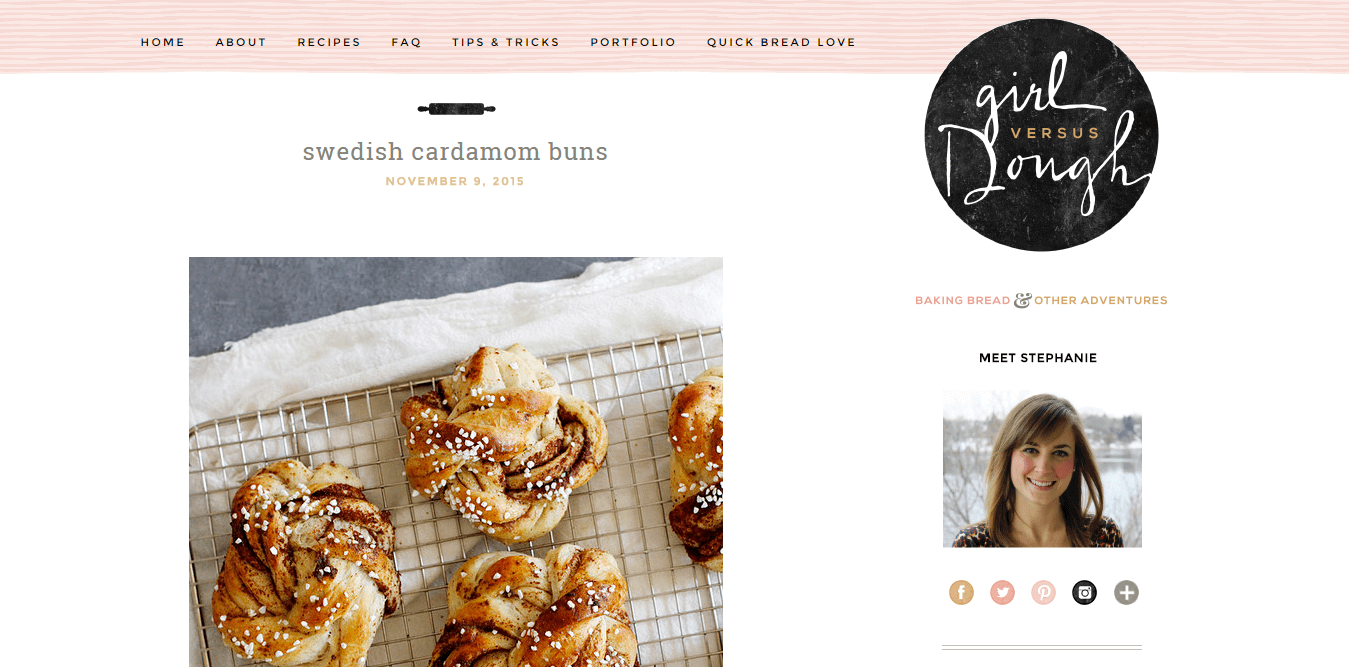Click the Girl Versus Dough logo

(1041, 134)
